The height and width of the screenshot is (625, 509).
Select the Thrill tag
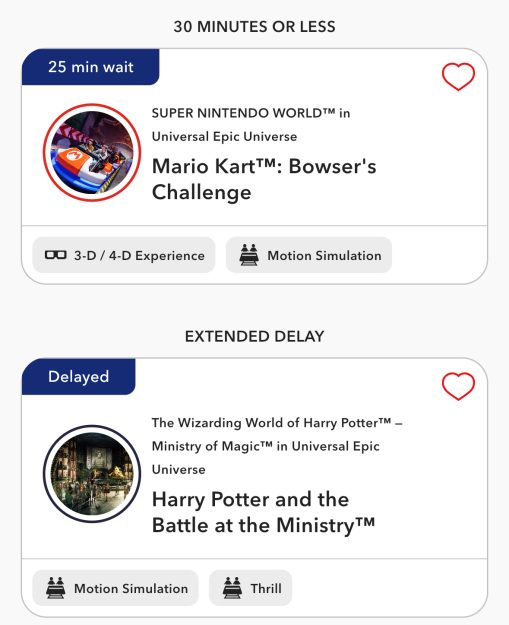(250, 588)
